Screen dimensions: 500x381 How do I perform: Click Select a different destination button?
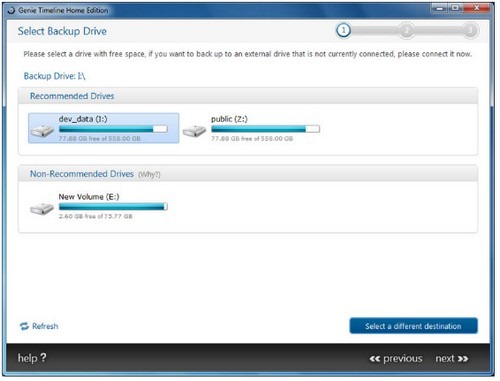(413, 326)
